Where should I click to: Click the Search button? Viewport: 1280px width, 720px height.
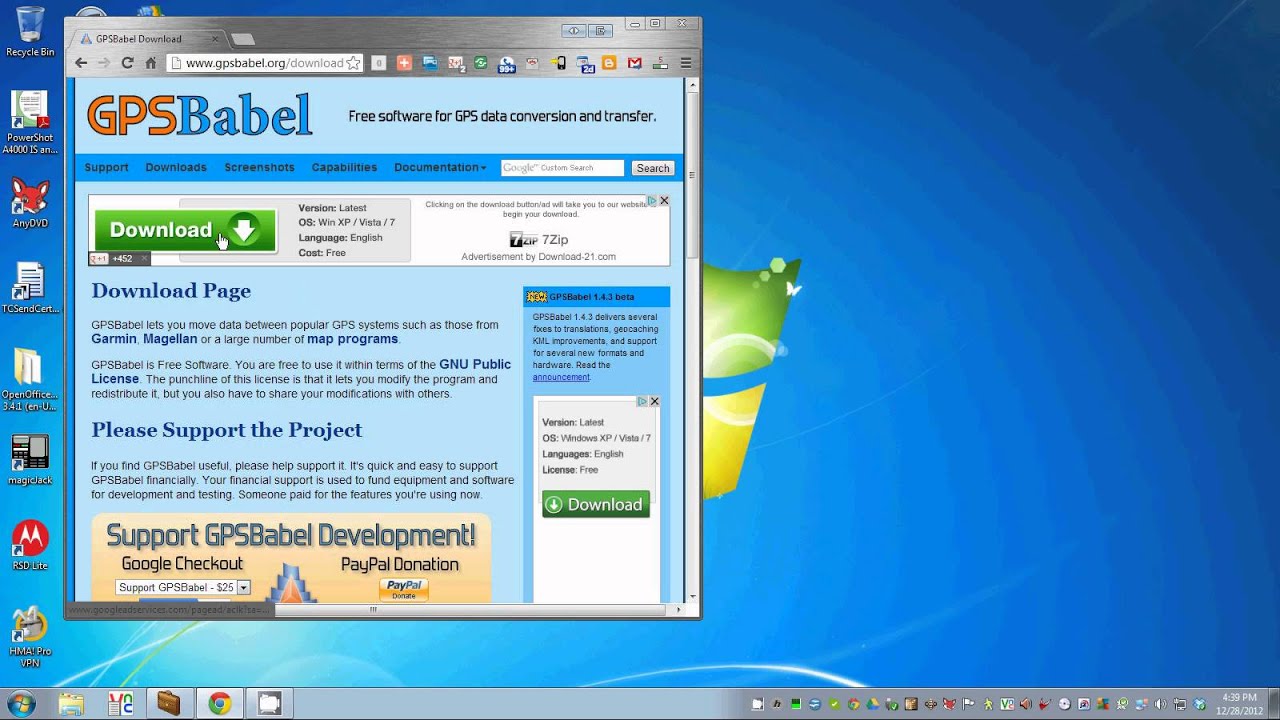[653, 168]
